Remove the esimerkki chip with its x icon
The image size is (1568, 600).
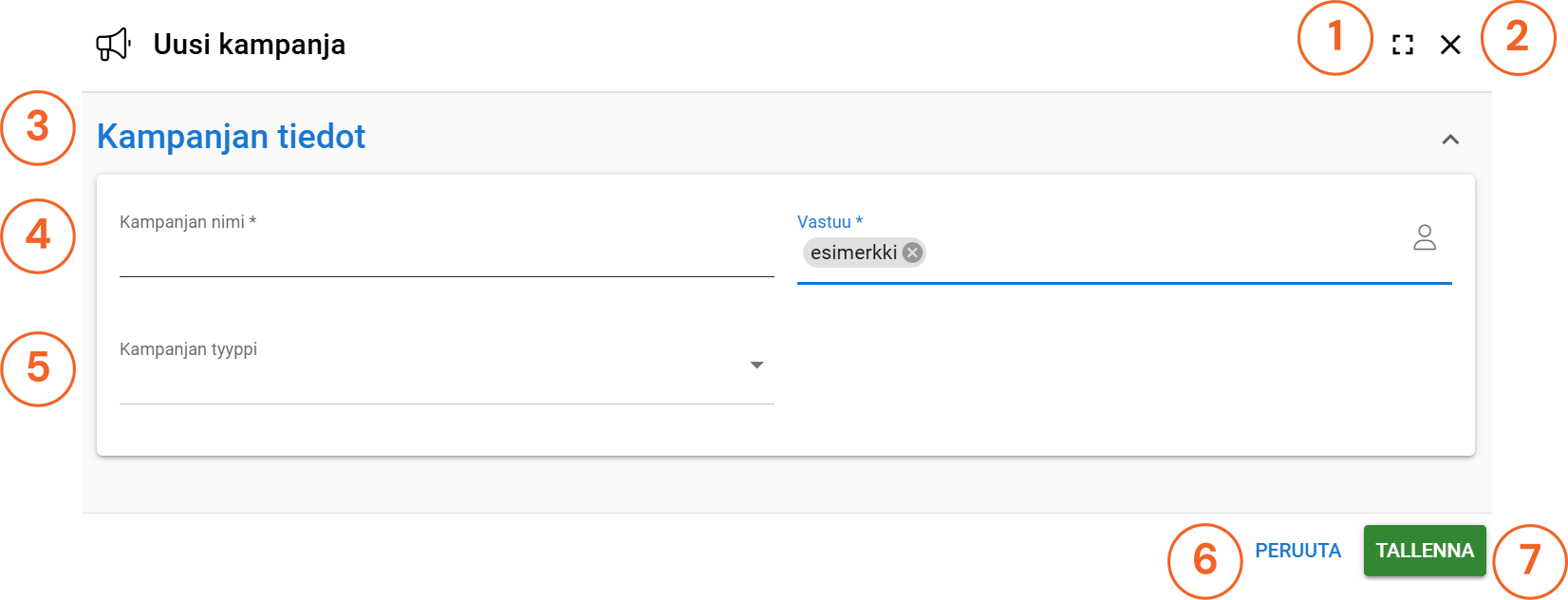(x=912, y=253)
